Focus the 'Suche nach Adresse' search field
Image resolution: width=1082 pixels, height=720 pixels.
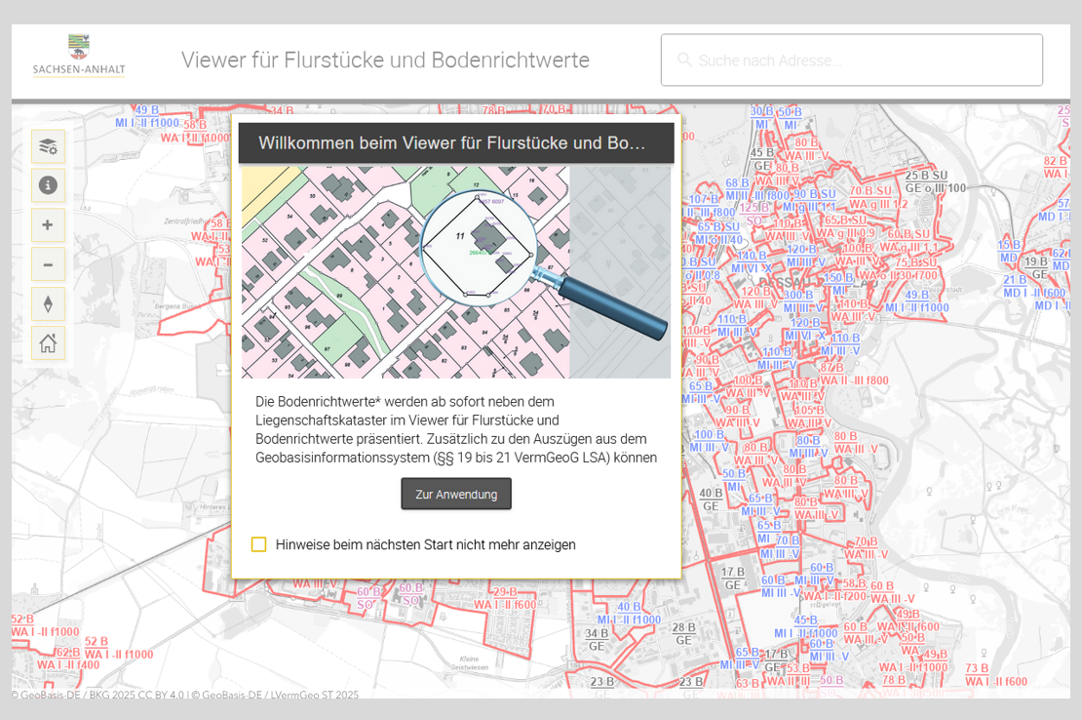coord(860,60)
